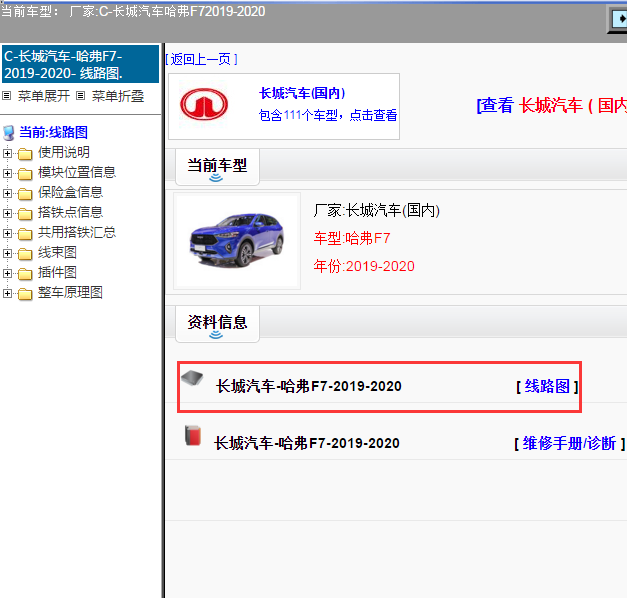627x598 pixels.
Task: Click the 菜单折叠 list icon
Action: tap(80, 96)
